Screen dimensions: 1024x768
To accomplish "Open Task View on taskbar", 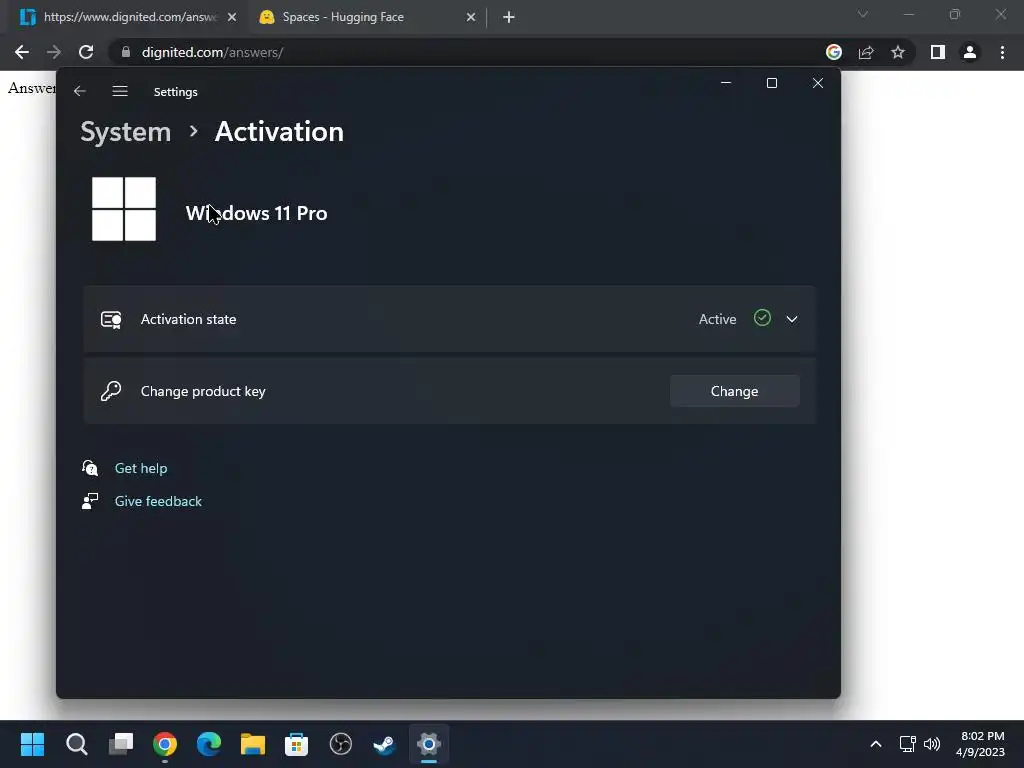I will (x=121, y=744).
